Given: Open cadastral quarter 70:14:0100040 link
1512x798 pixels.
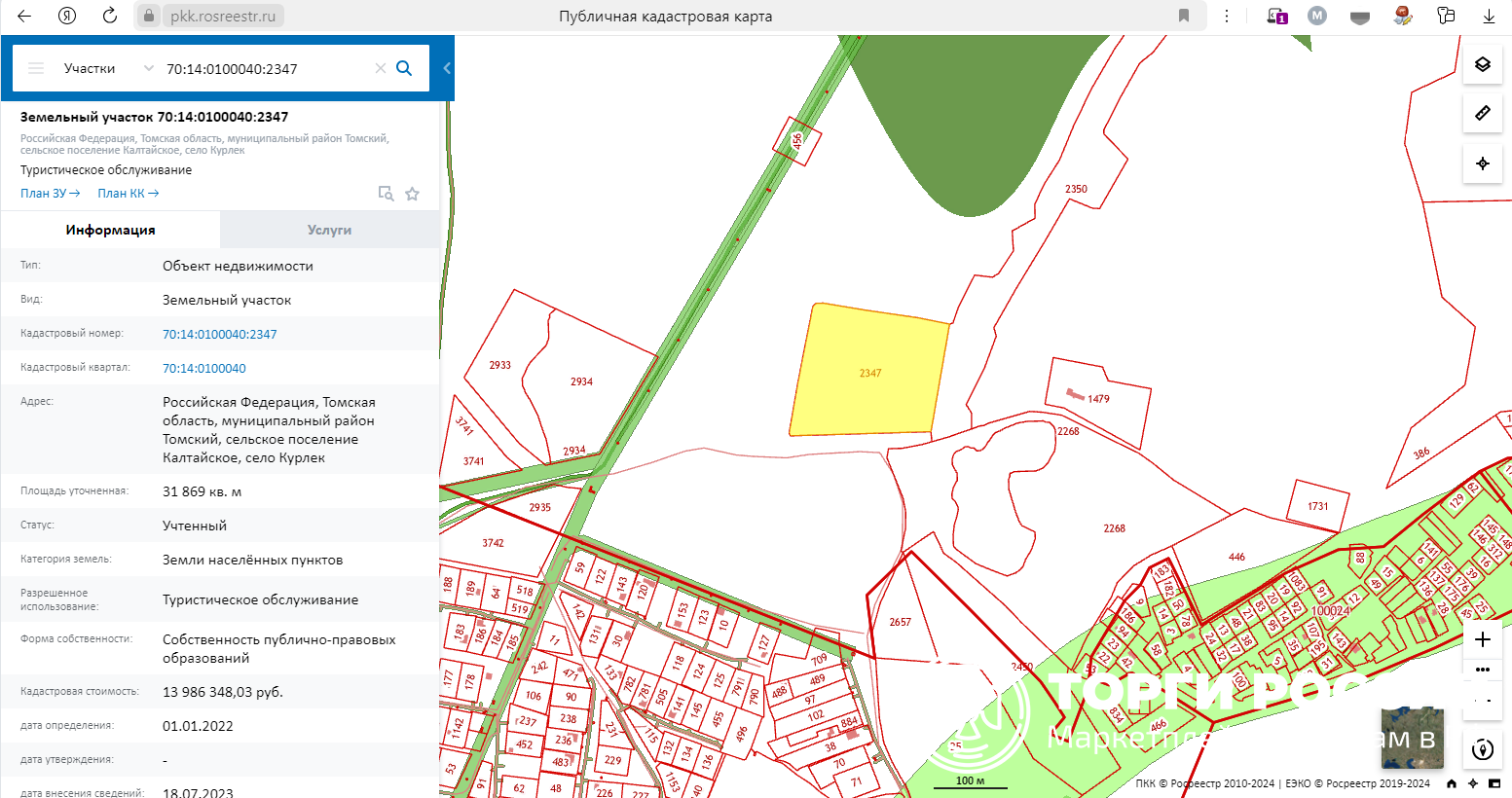Looking at the screenshot, I should (x=204, y=368).
